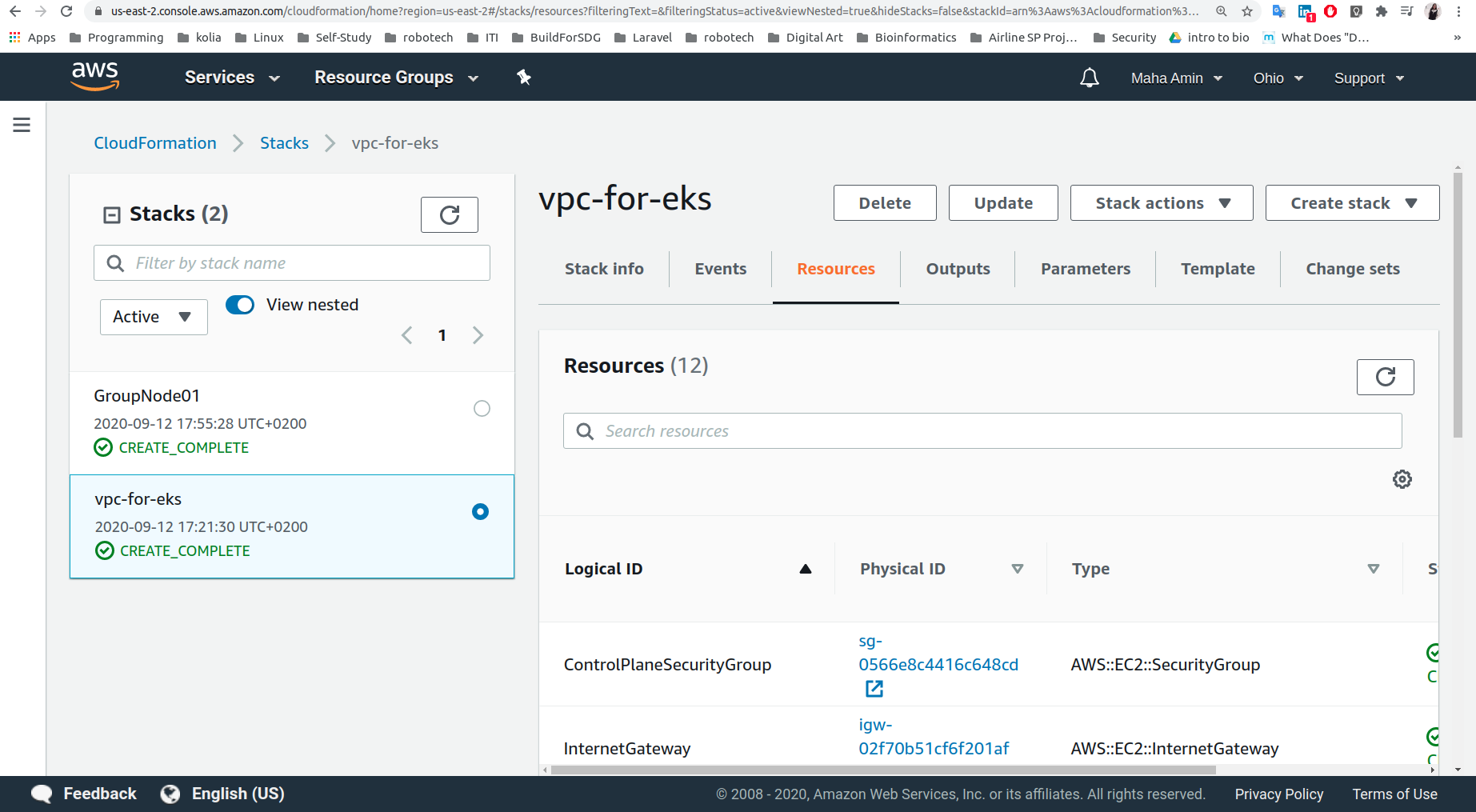Select the GroupNode01 stack radio button
The image size is (1476, 812).
(482, 409)
